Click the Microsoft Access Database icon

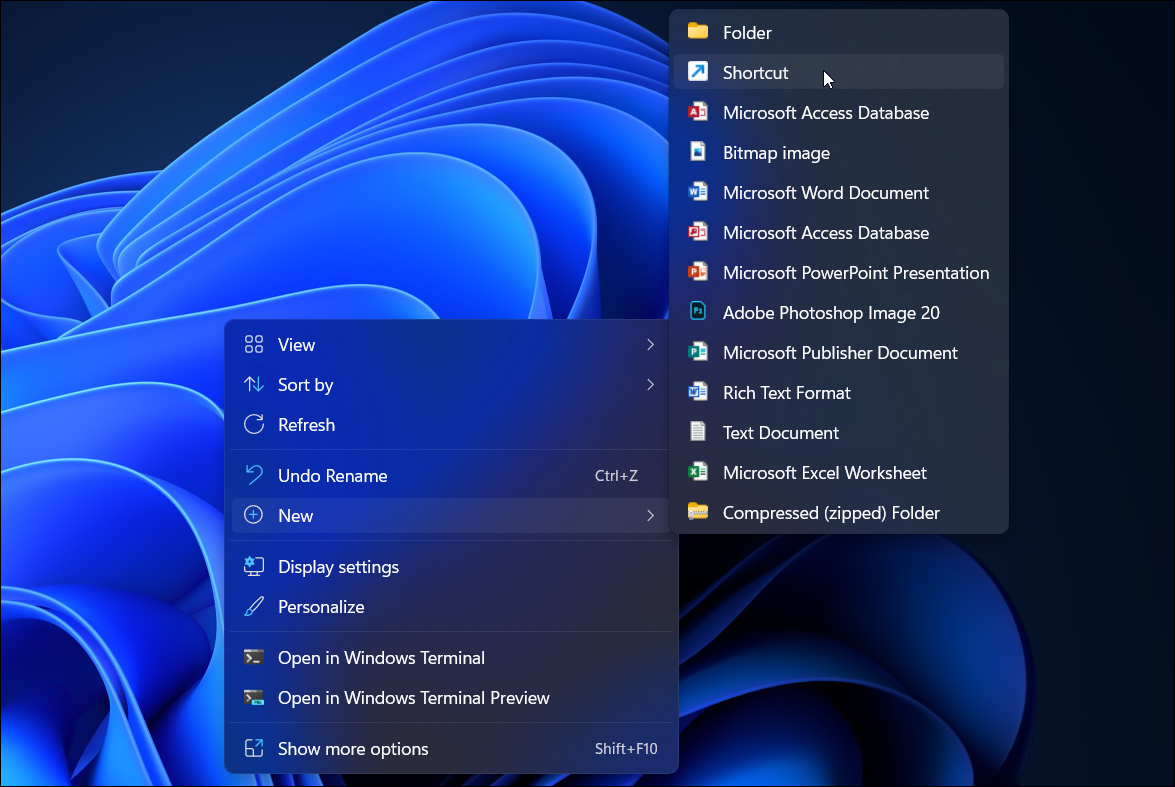point(698,112)
